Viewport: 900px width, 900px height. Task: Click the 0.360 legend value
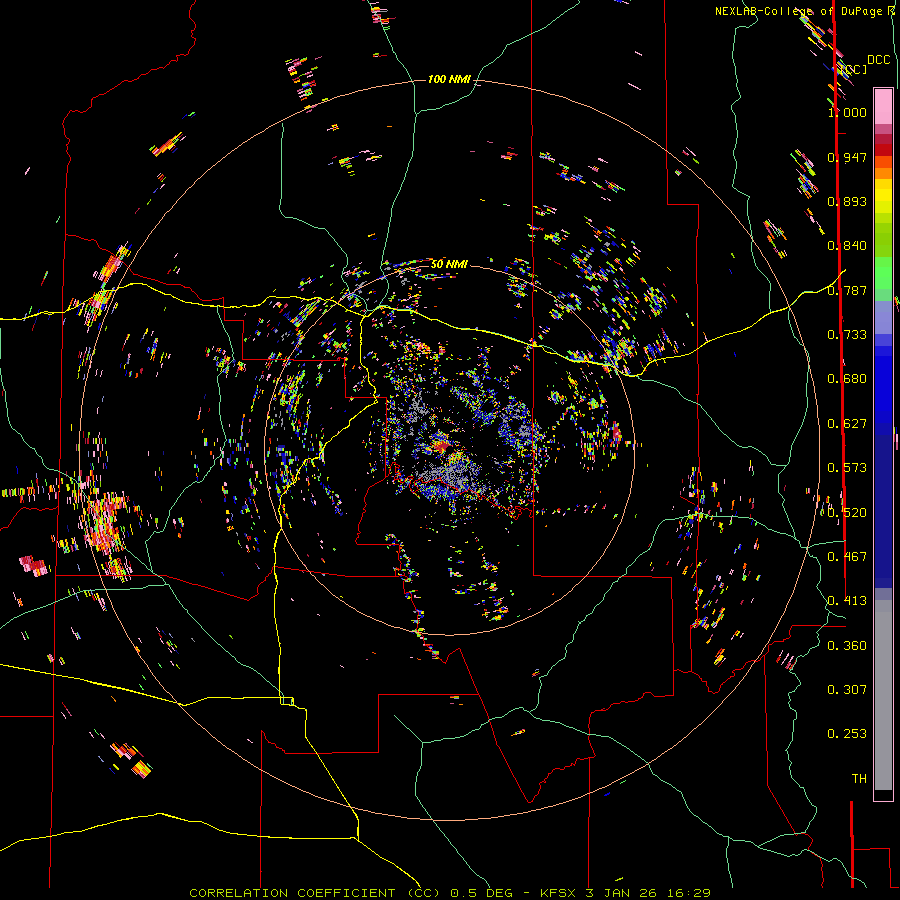tap(847, 646)
